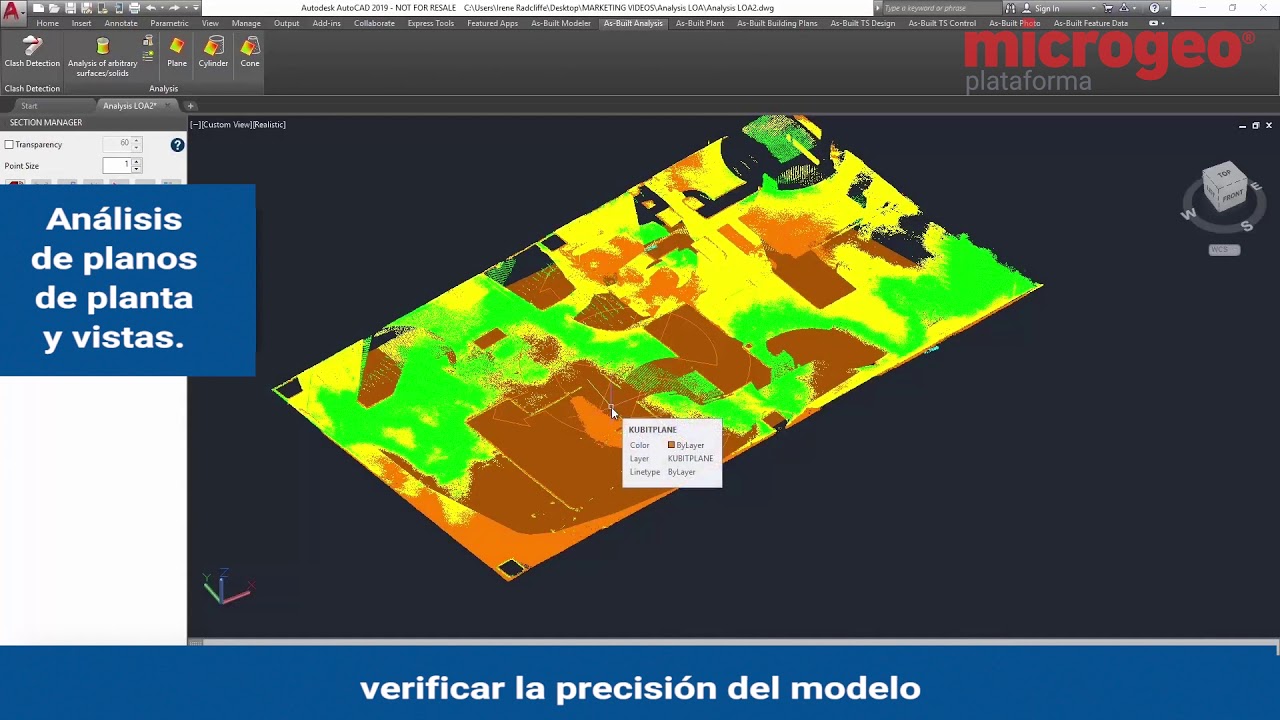This screenshot has height=720, width=1280.
Task: Open the Manage ribbon tab
Action: [246, 23]
